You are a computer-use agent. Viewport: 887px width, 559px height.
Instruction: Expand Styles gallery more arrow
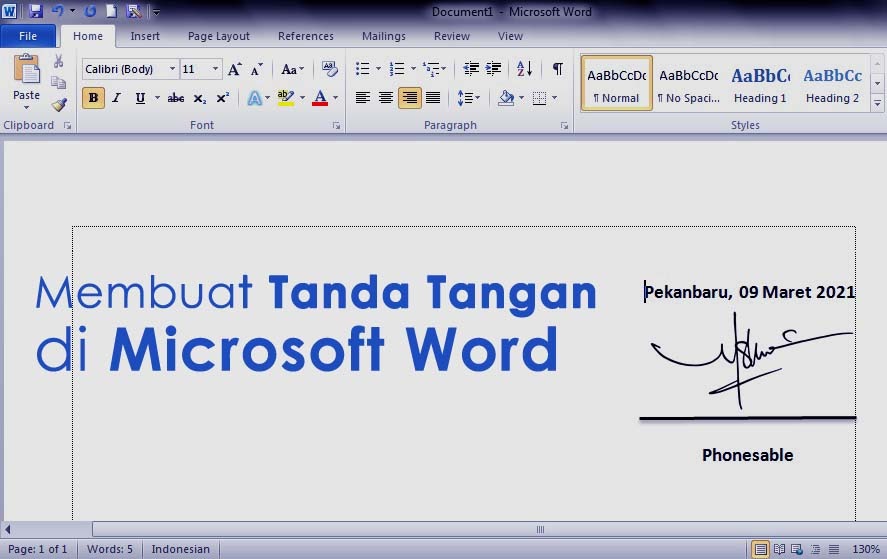coord(877,104)
